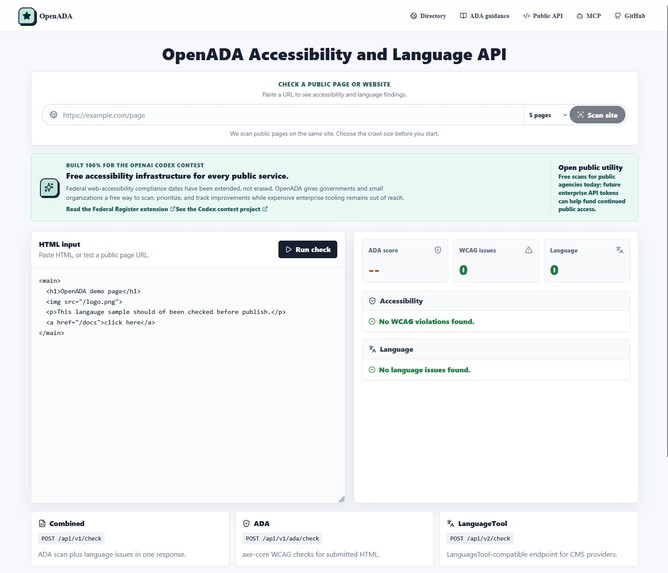Click inside the HTML input code editor
Screen dimensions: 668x573
pyautogui.click(x=188, y=385)
